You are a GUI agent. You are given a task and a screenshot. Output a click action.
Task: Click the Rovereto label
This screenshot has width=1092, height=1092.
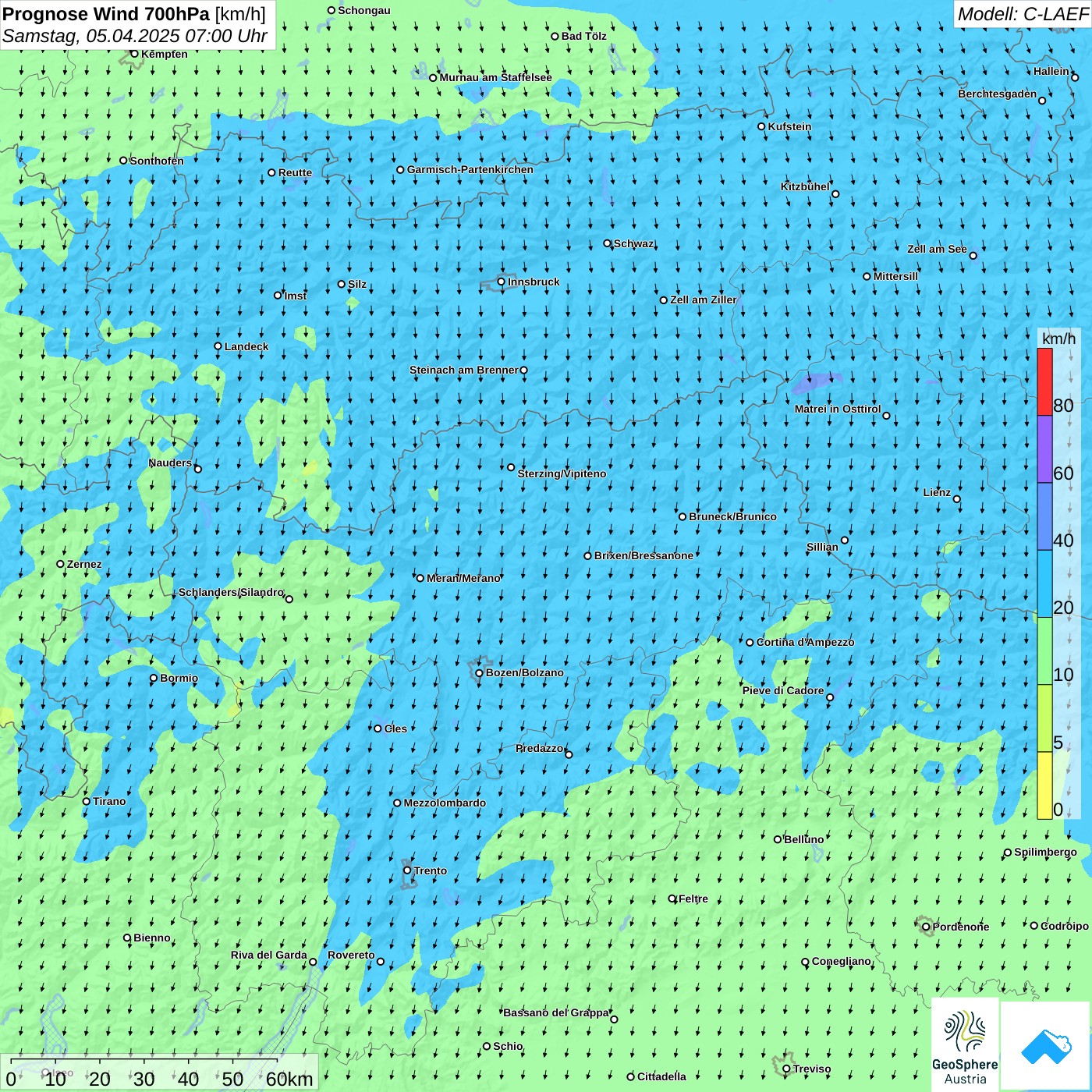coord(351,955)
